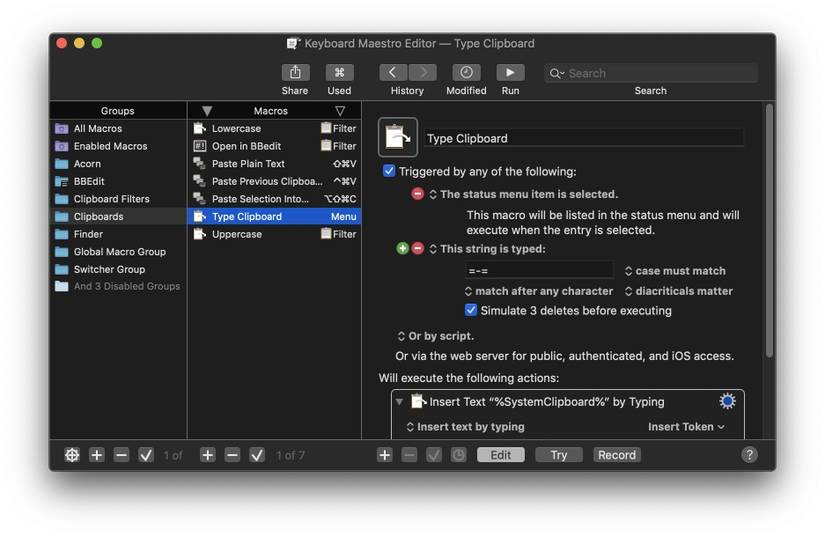This screenshot has height=536, width=825.
Task: Select the Type Clipboard macro row
Action: 275,217
